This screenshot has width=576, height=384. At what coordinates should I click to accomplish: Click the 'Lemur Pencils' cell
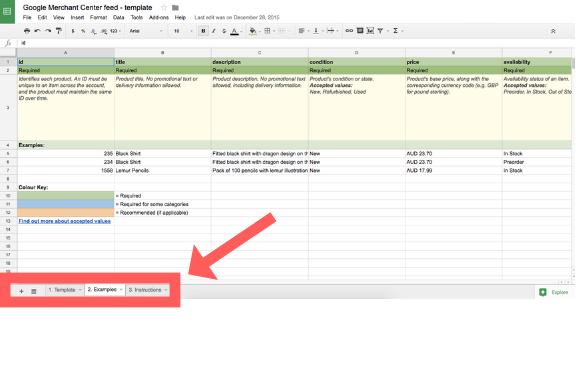(x=163, y=171)
